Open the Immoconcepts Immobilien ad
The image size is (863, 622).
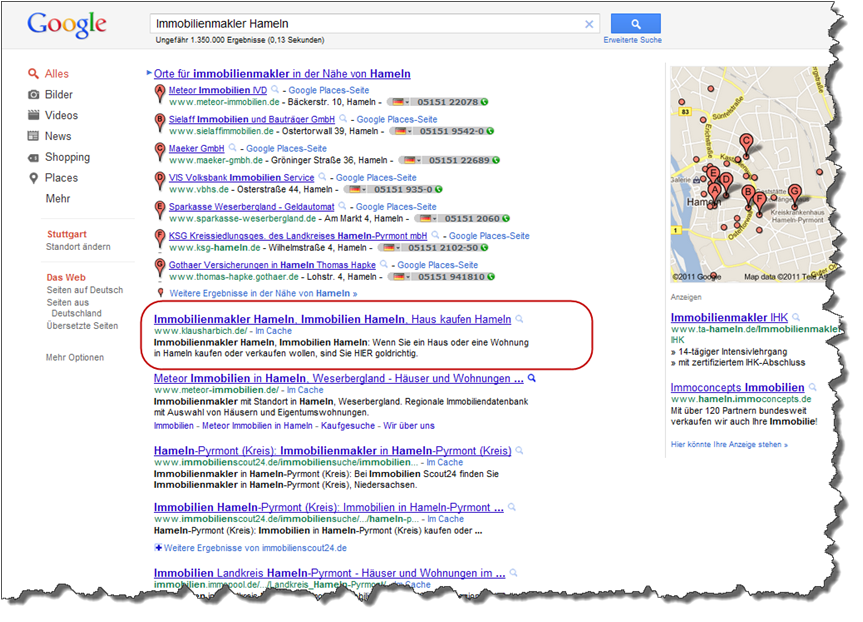click(x=738, y=388)
